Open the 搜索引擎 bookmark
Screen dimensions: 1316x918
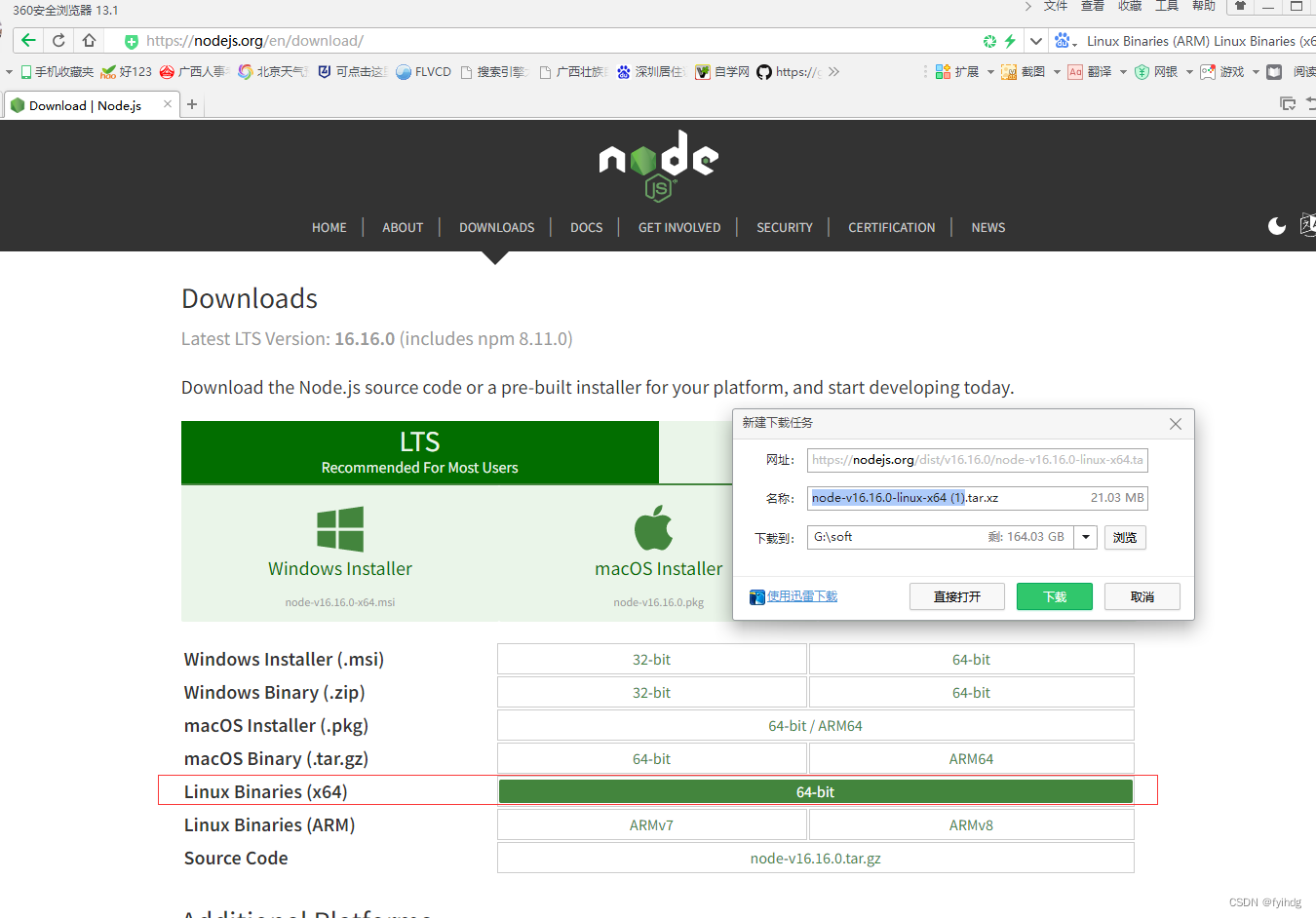tap(493, 72)
